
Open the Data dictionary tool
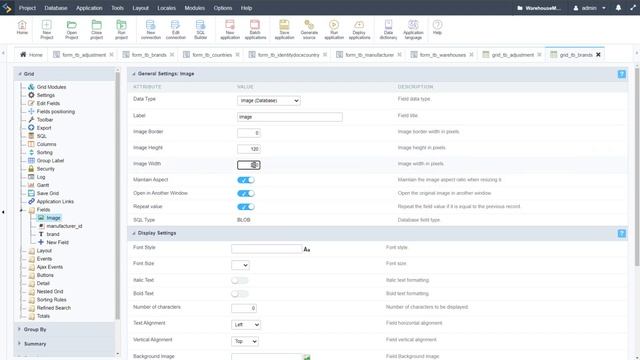point(388,30)
